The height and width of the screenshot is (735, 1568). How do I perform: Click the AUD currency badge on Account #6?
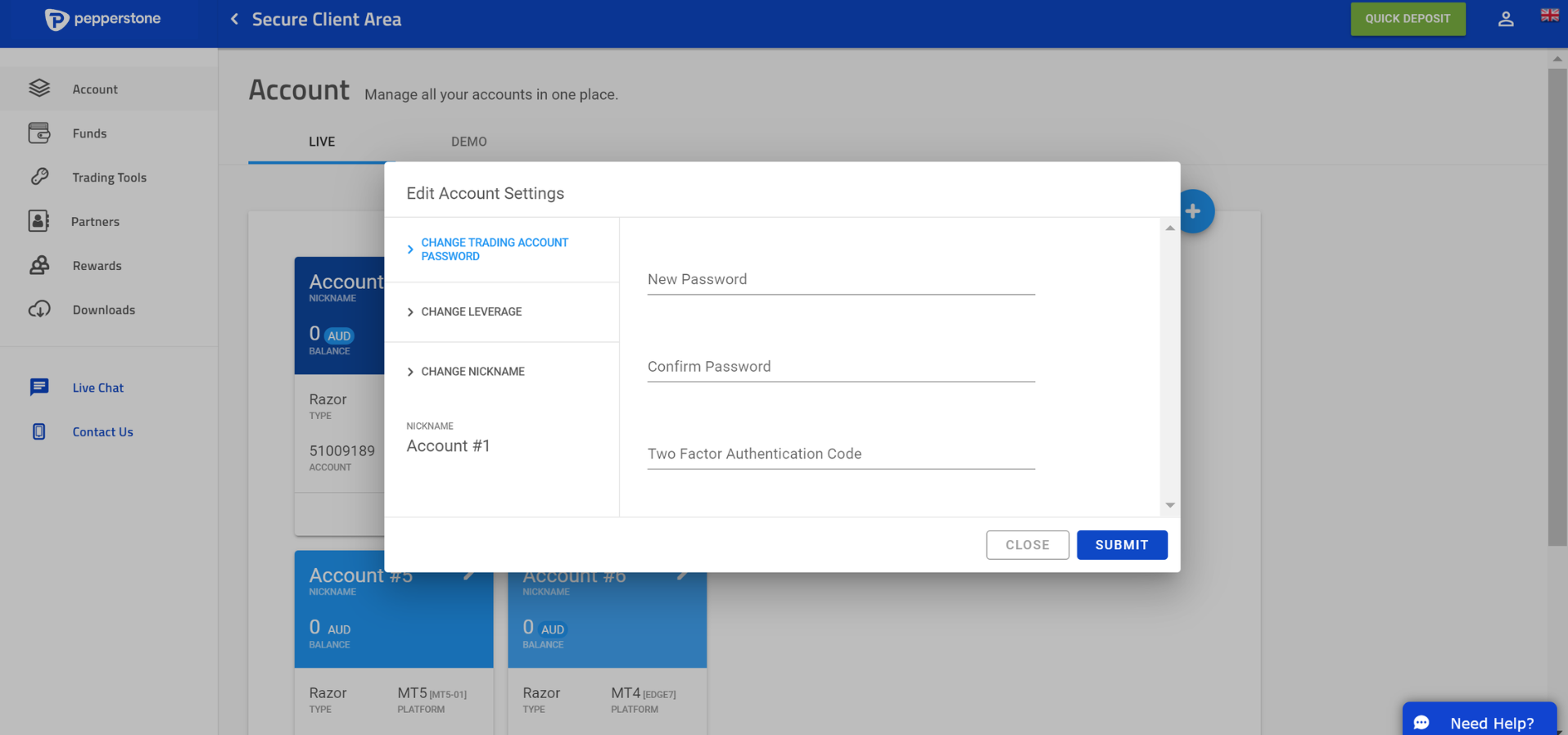(x=553, y=629)
